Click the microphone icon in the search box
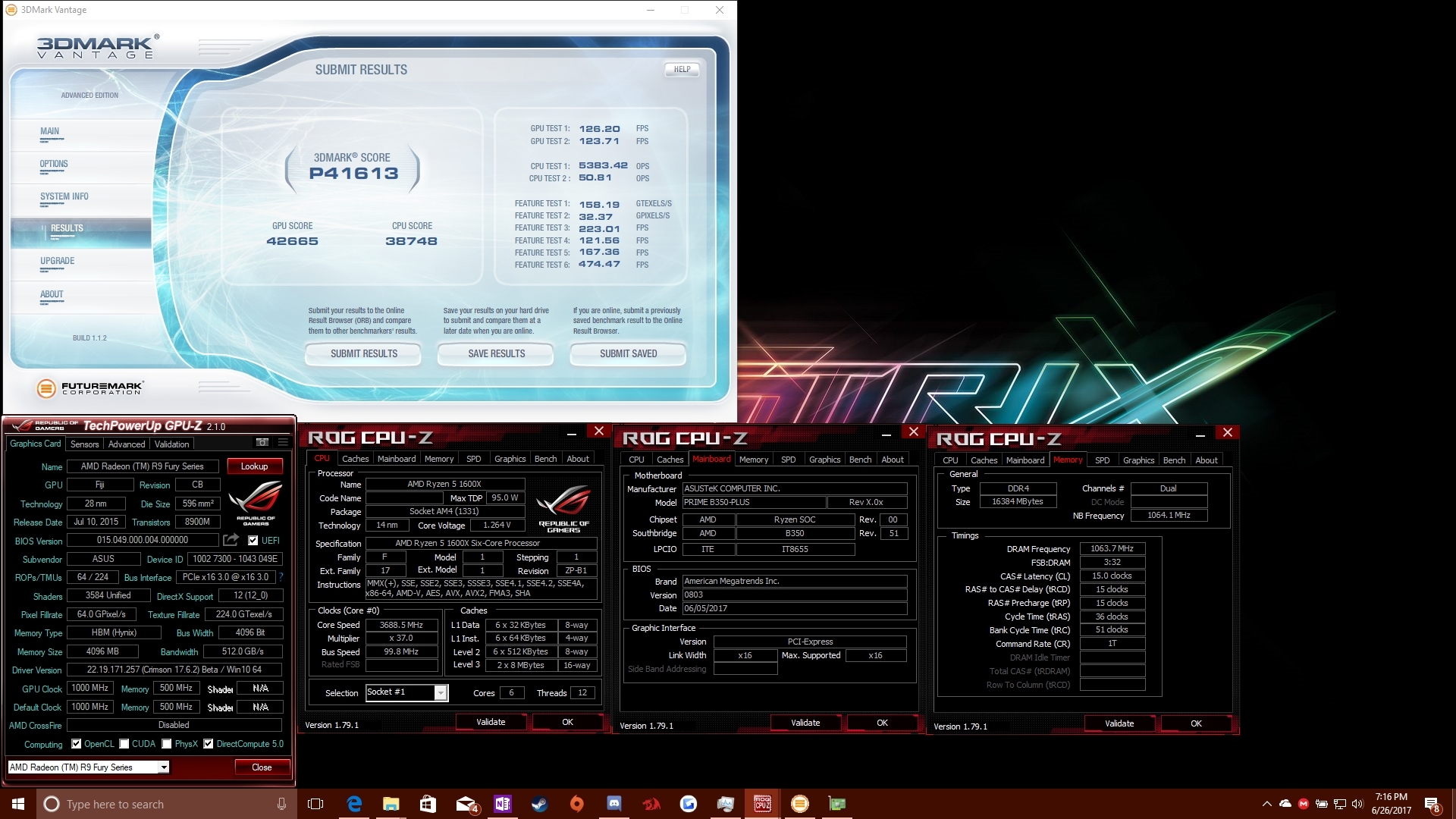The height and width of the screenshot is (819, 1456). (281, 804)
